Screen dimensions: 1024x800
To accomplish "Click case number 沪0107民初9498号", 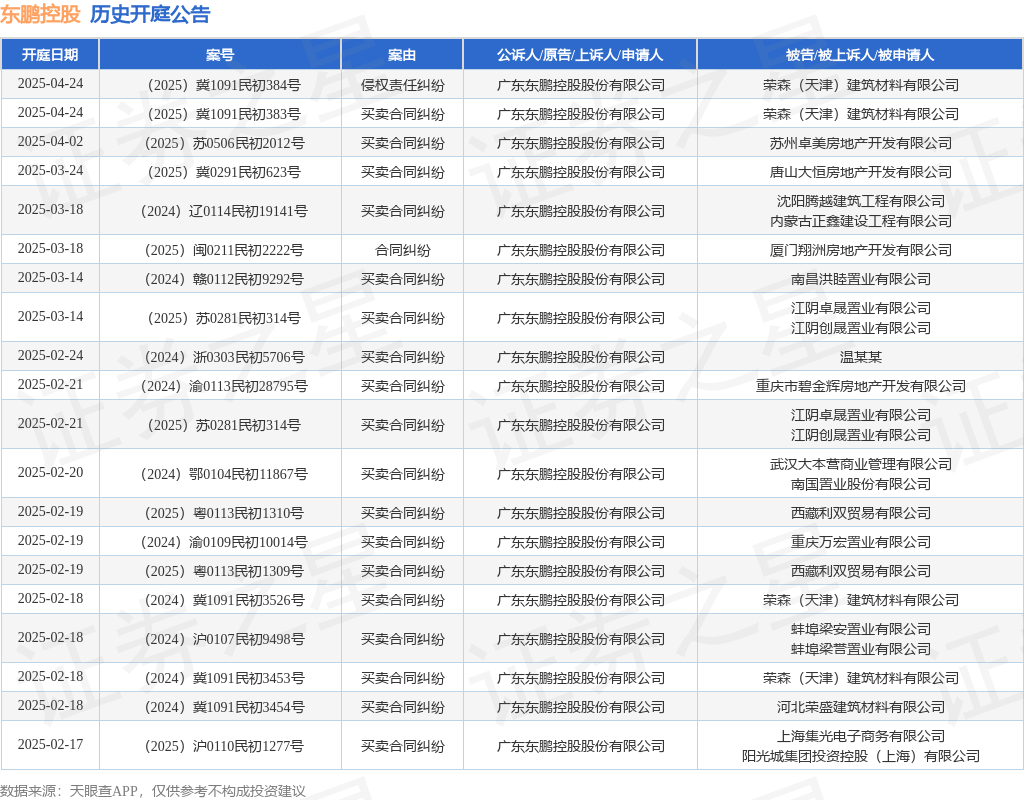I will point(224,639).
